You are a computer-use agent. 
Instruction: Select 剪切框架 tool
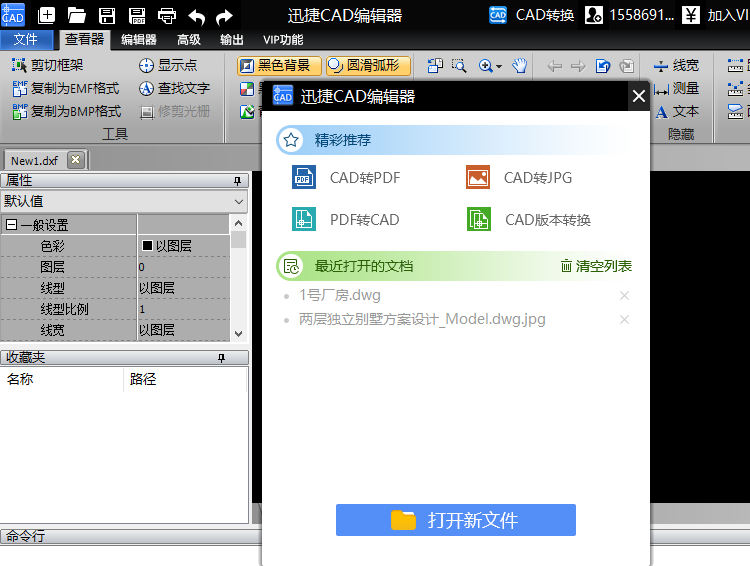coord(47,65)
